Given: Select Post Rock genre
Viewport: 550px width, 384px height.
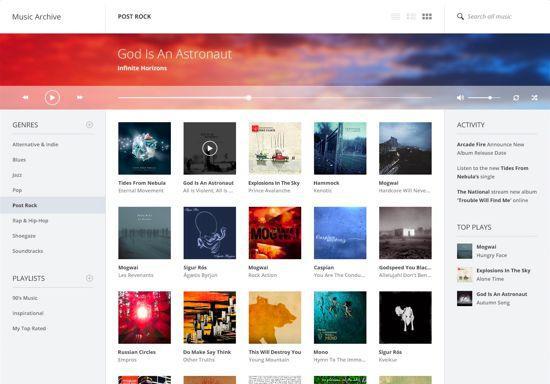Looking at the screenshot, I should (53, 205).
